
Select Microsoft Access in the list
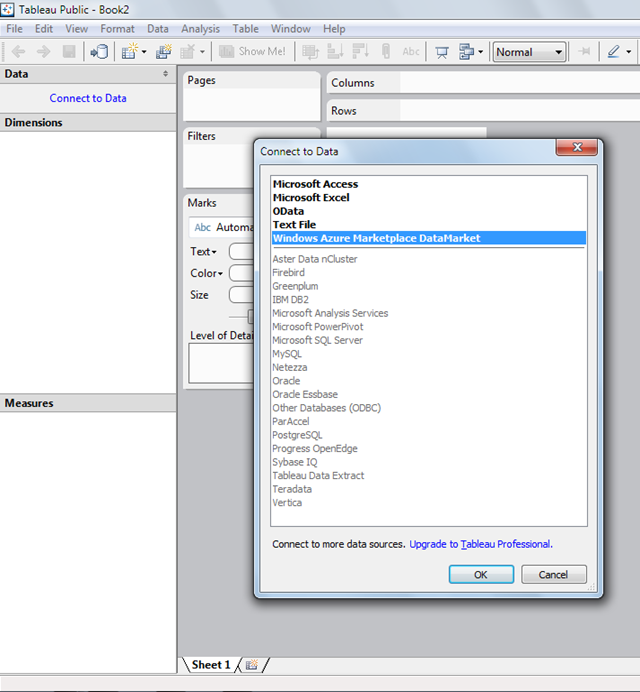429,184
